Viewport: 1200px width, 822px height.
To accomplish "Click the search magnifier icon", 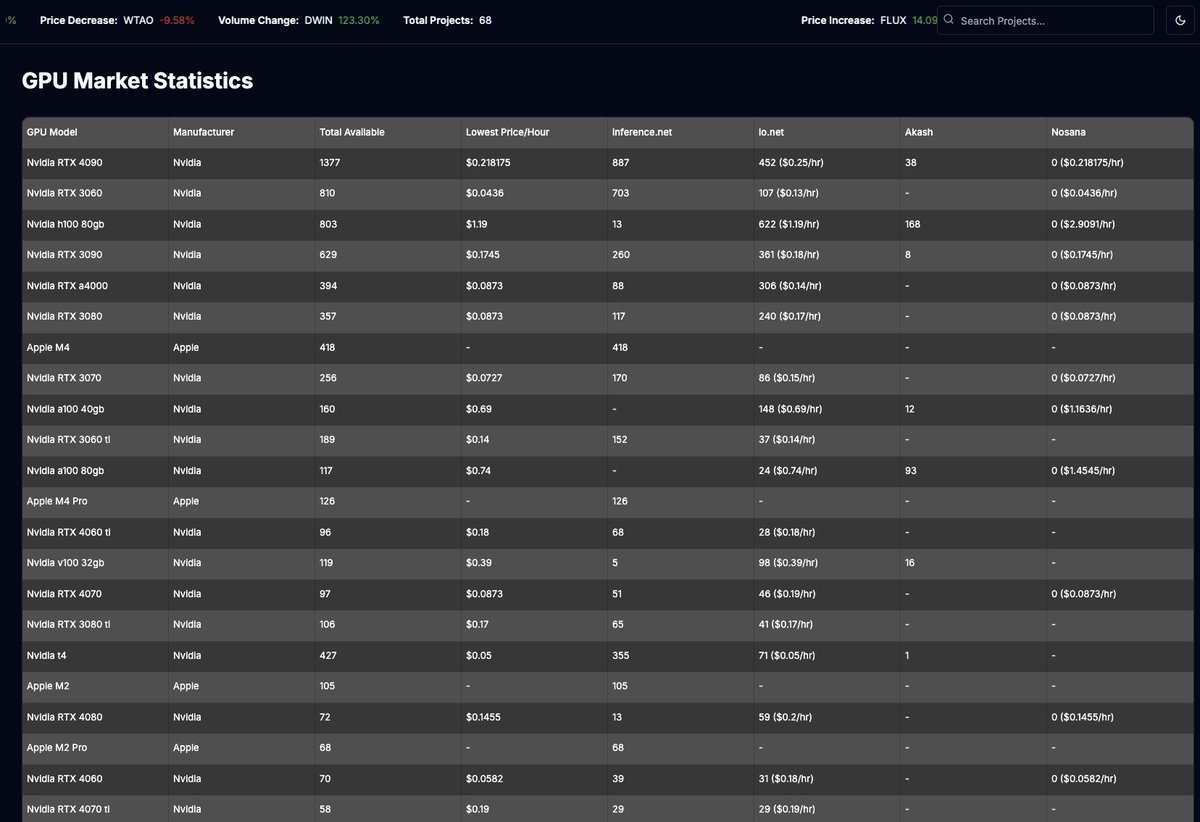I will pyautogui.click(x=949, y=20).
